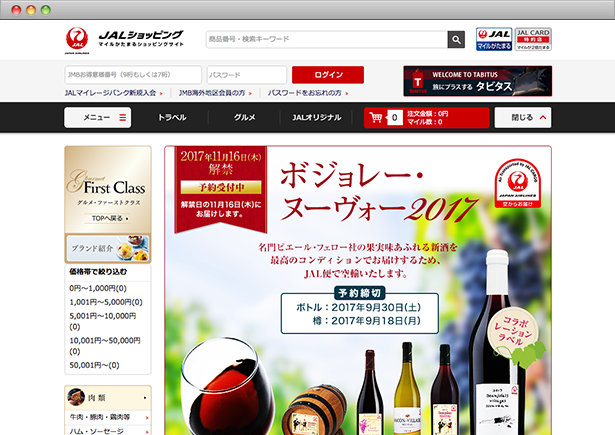The height and width of the screenshot is (435, 615).
Task: Click the コラボレーションラベル sticker on bottle
Action: [x=513, y=330]
